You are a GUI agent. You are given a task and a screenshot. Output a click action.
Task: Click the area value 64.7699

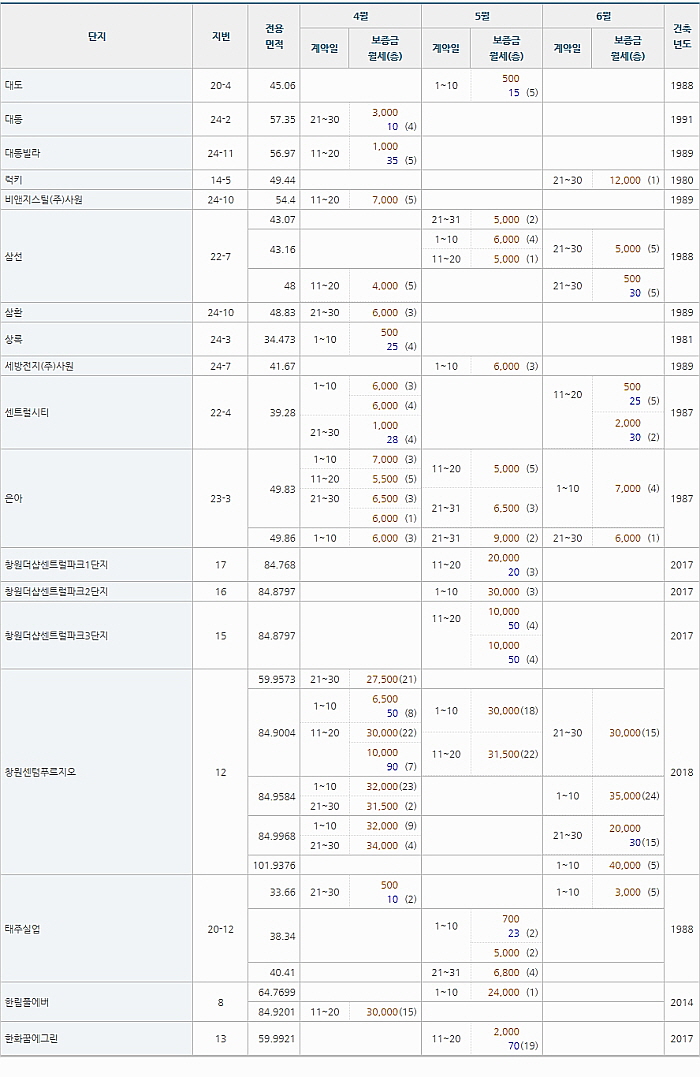(x=277, y=993)
